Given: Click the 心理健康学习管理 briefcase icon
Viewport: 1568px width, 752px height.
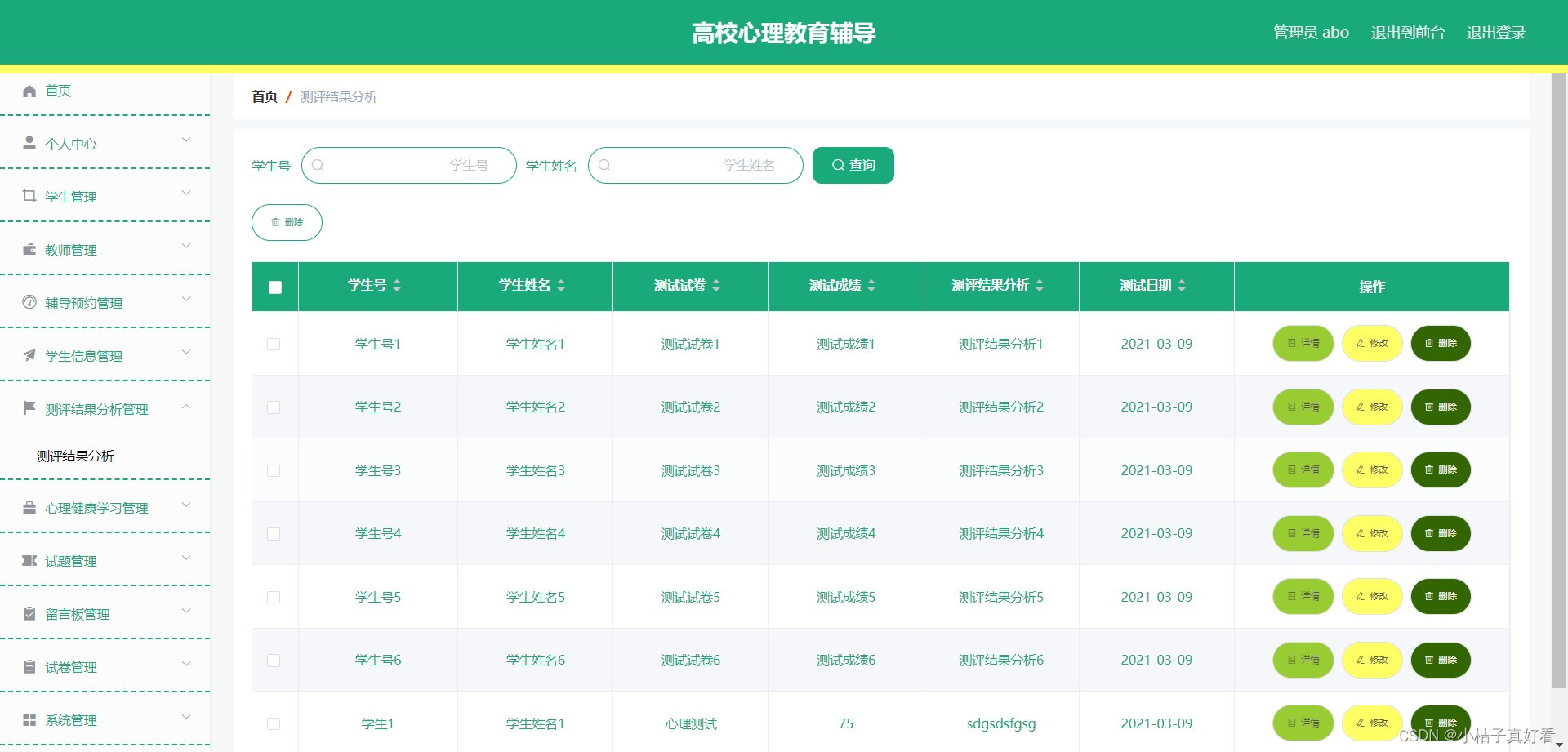Looking at the screenshot, I should point(29,507).
